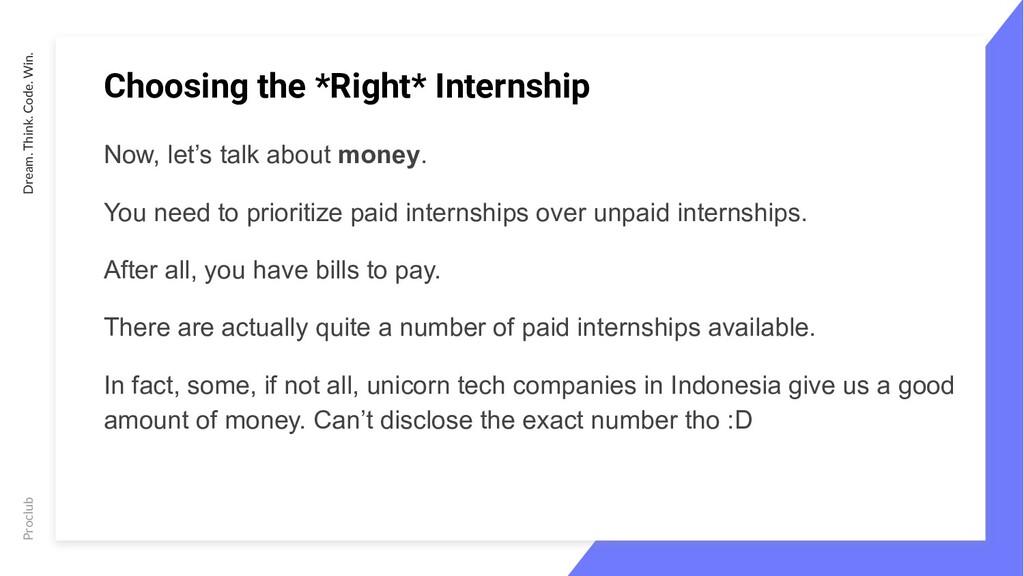The height and width of the screenshot is (576, 1024).
Task: Click the 'Now, let's talk about' text line
Action: click(x=265, y=155)
